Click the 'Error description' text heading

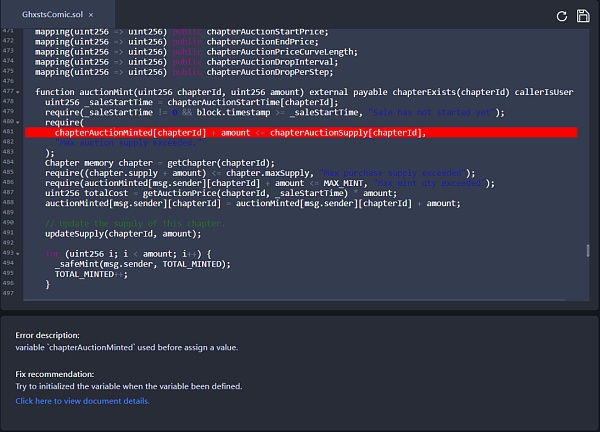pos(47,335)
